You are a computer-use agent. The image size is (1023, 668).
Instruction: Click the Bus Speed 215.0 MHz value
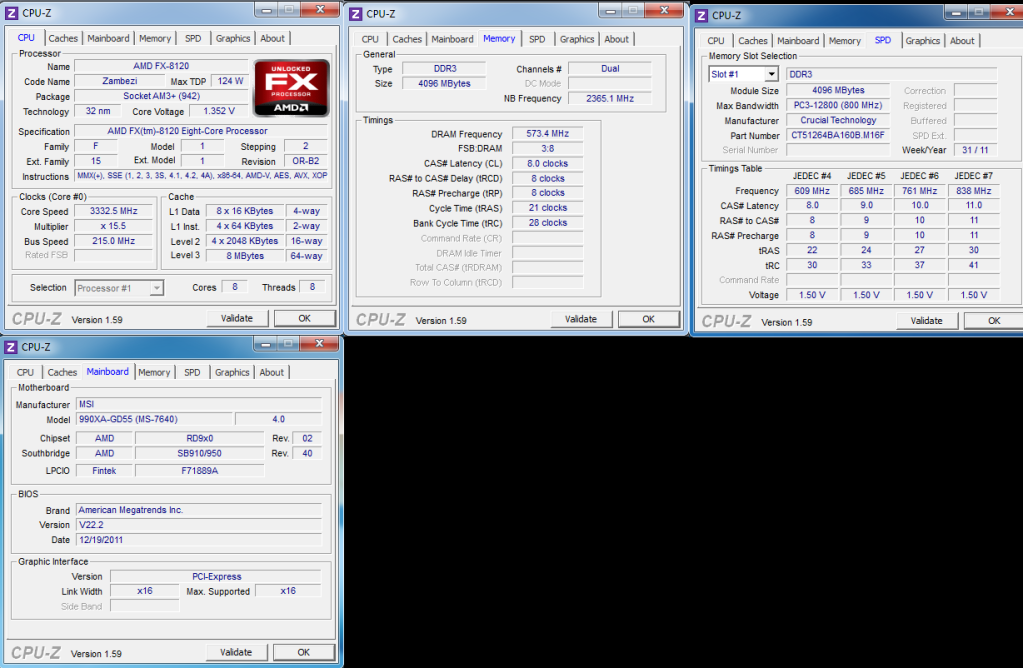tap(114, 241)
